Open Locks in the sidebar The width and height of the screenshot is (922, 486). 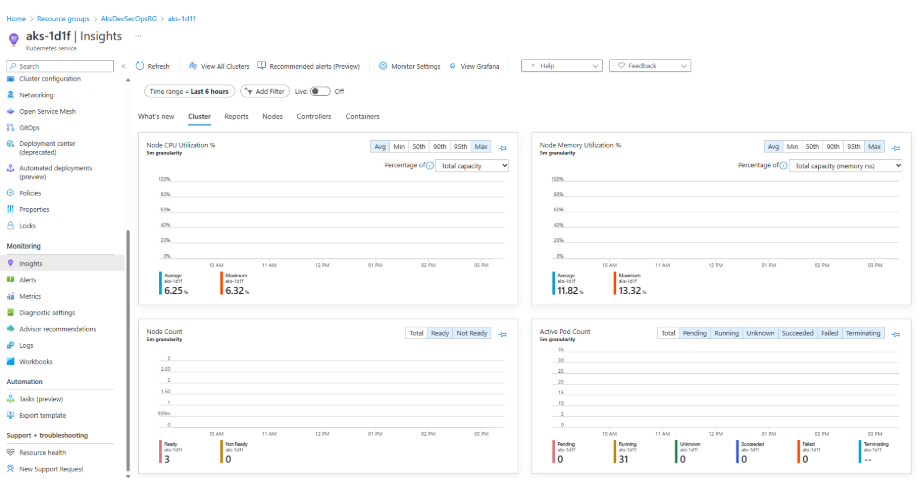[27, 226]
